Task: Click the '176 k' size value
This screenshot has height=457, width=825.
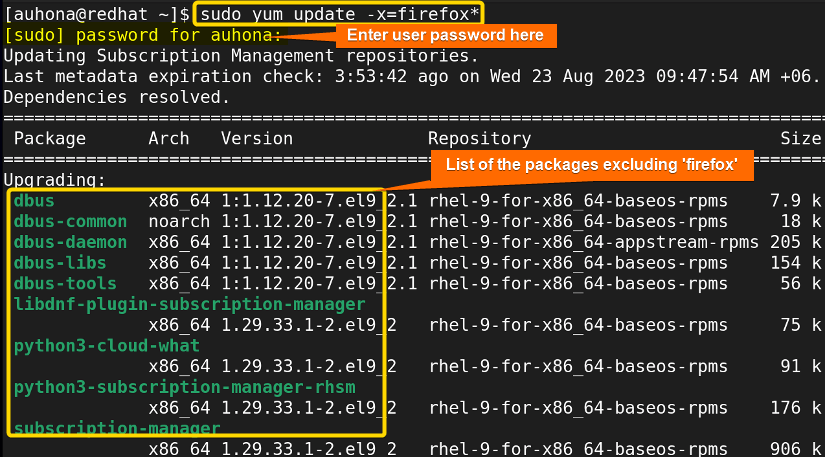Action: tap(795, 408)
